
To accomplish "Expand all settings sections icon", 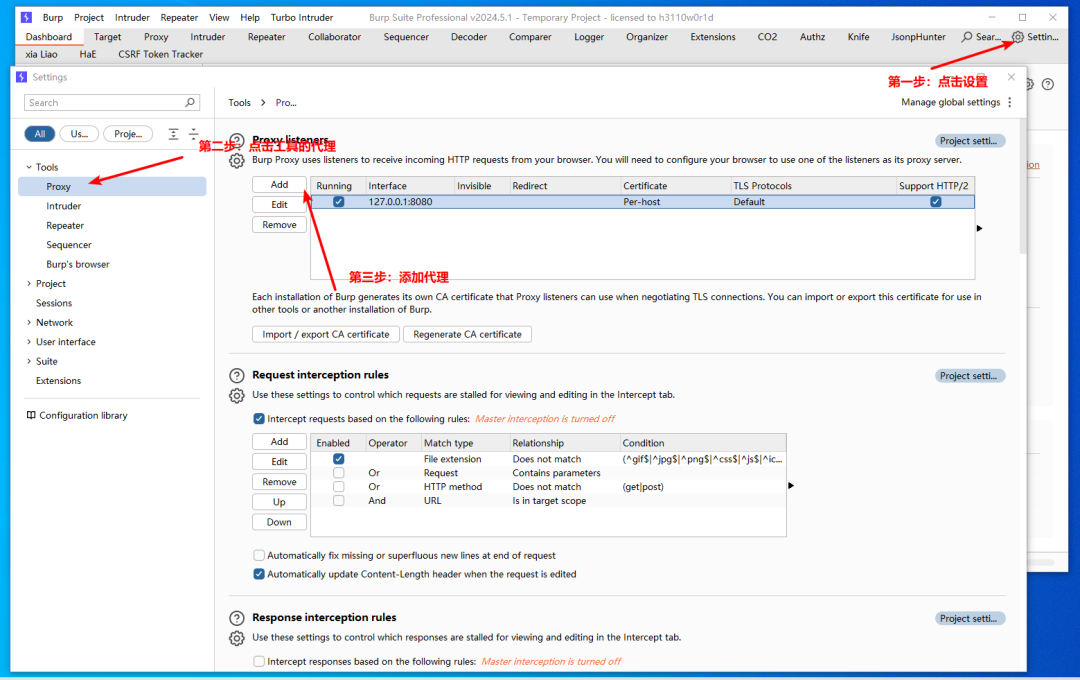I will pyautogui.click(x=174, y=134).
